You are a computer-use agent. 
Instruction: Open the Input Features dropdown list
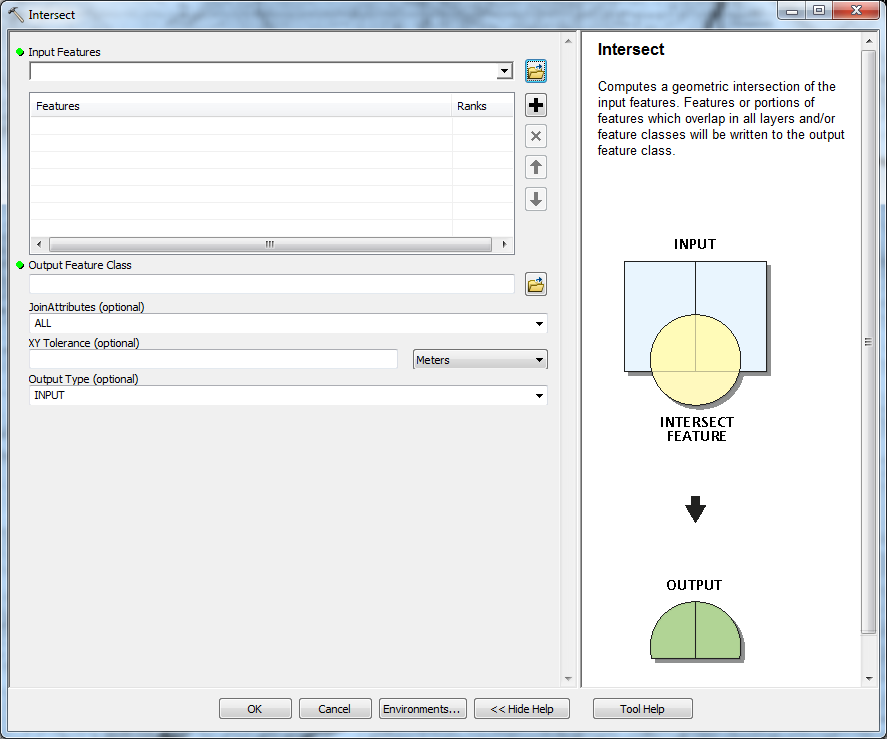505,72
